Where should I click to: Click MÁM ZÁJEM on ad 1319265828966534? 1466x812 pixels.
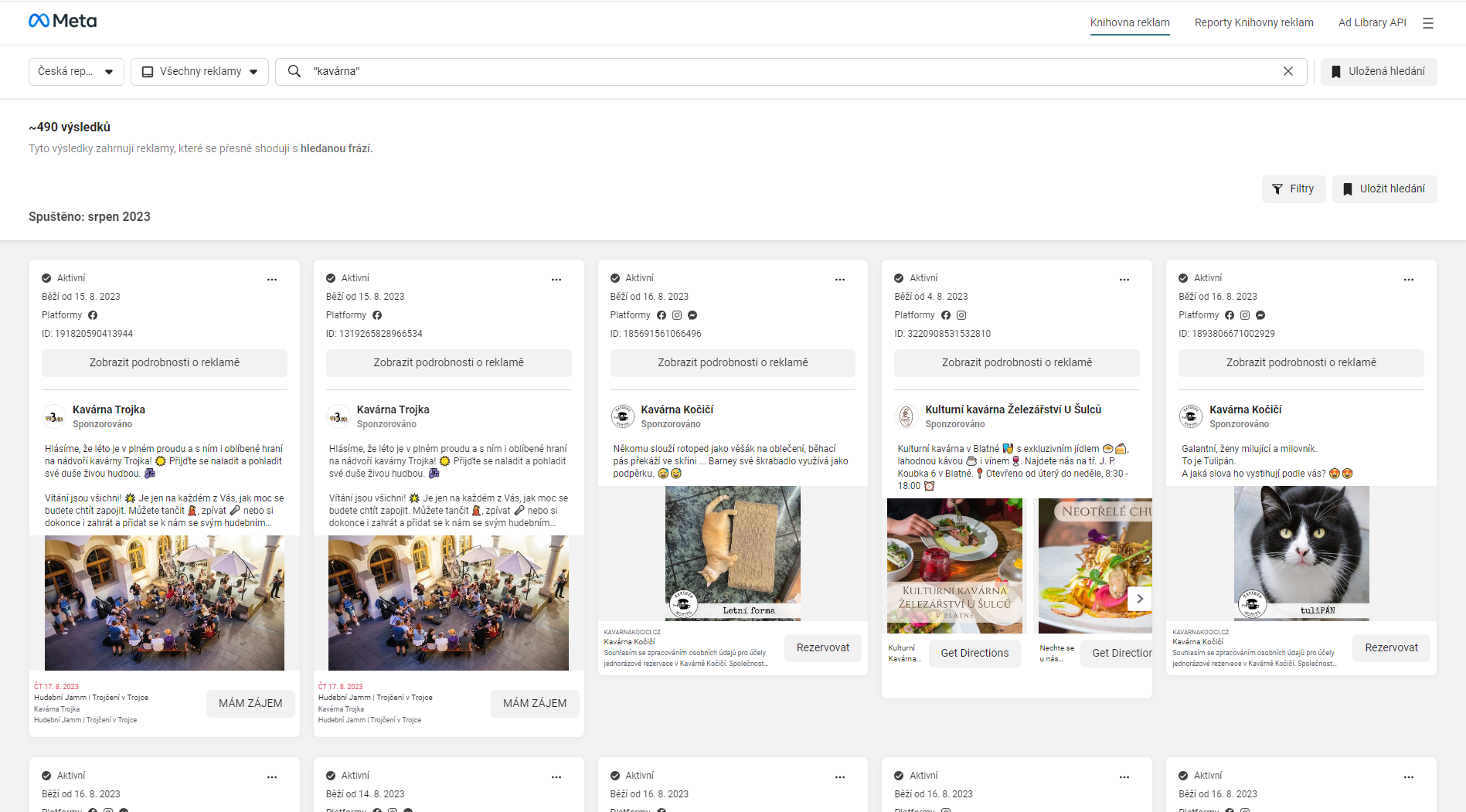click(535, 704)
